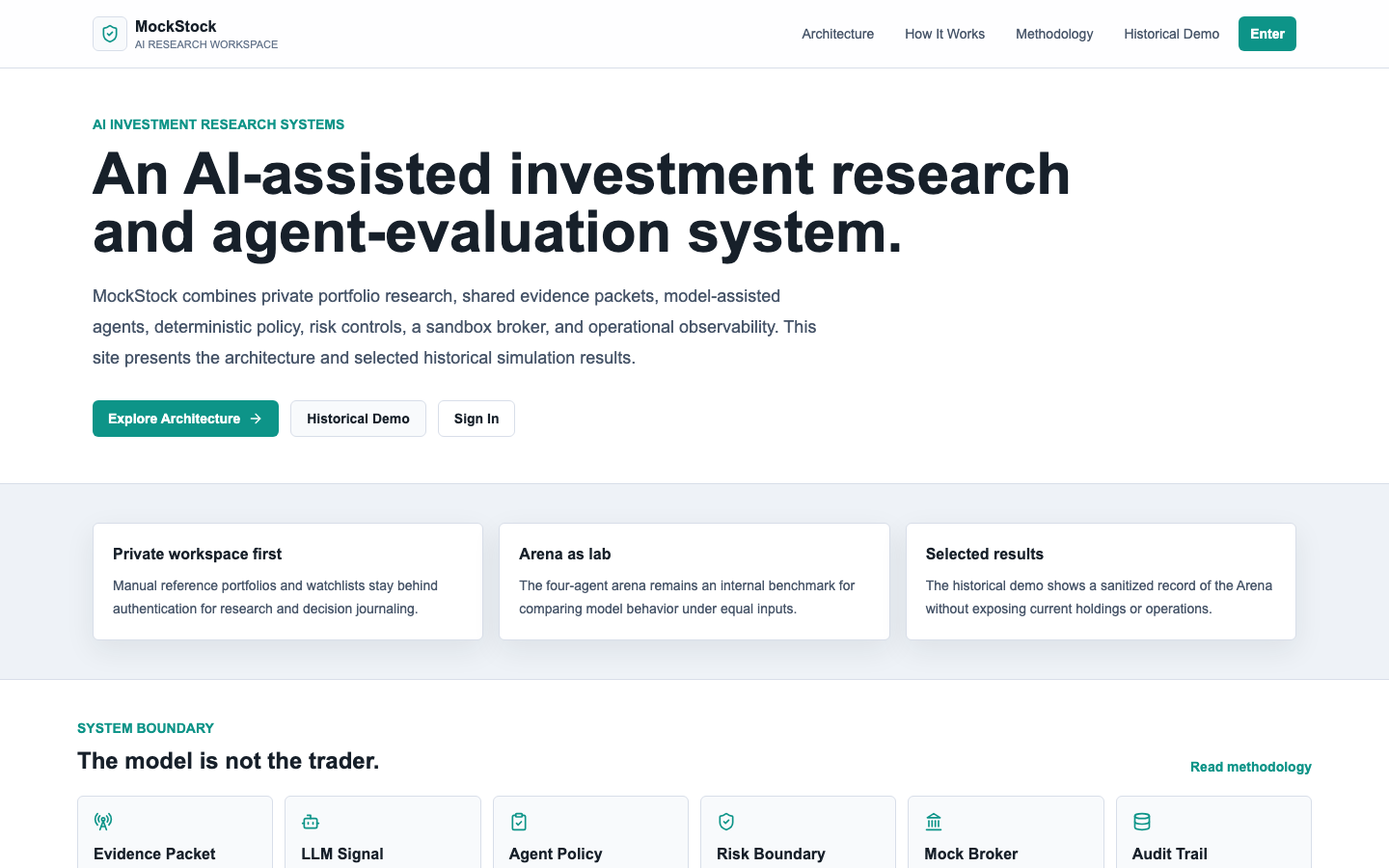Click the MockStock brand name
Screen dimensions: 1389x868
point(176,26)
